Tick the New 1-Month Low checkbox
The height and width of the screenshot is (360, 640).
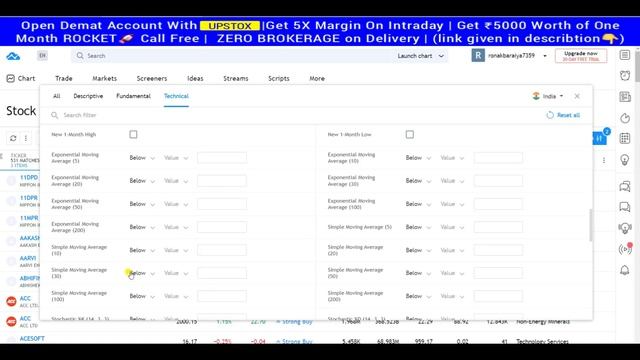click(409, 134)
